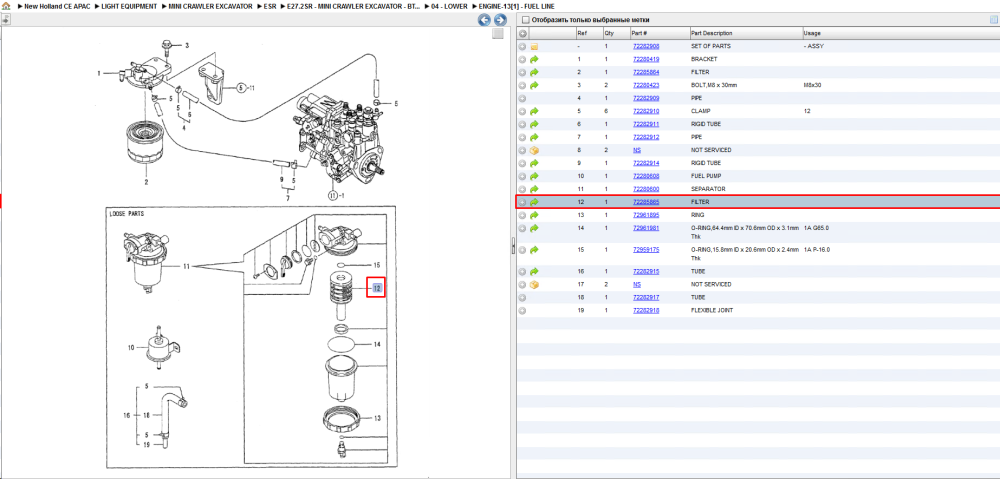The image size is (1000, 479).
Task: Go forward to the next diagram
Action: (x=501, y=20)
